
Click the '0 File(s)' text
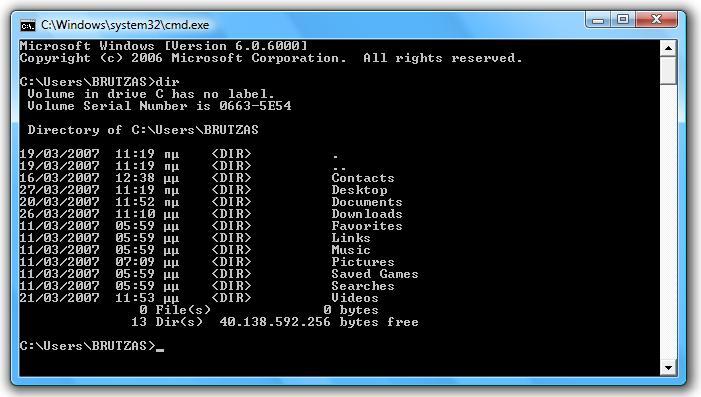[x=175, y=310]
